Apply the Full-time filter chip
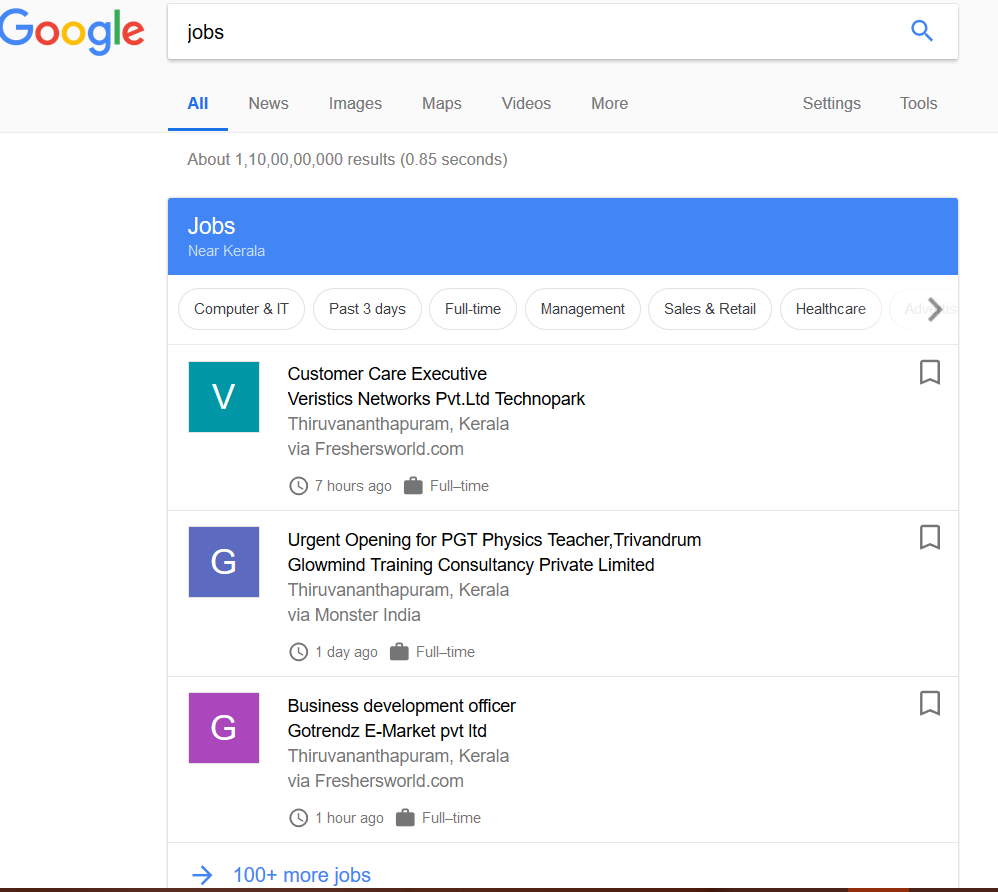Screen dimensions: 998x892 pos(473,309)
